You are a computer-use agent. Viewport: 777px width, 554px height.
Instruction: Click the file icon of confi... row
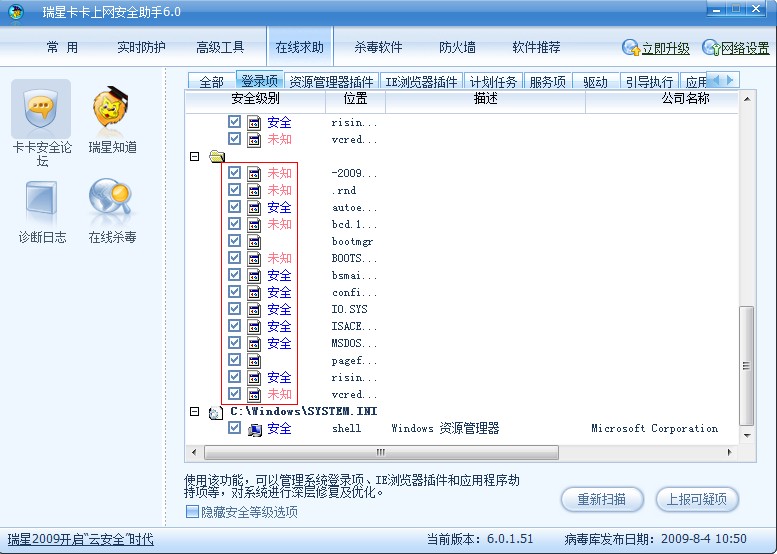[x=254, y=293]
